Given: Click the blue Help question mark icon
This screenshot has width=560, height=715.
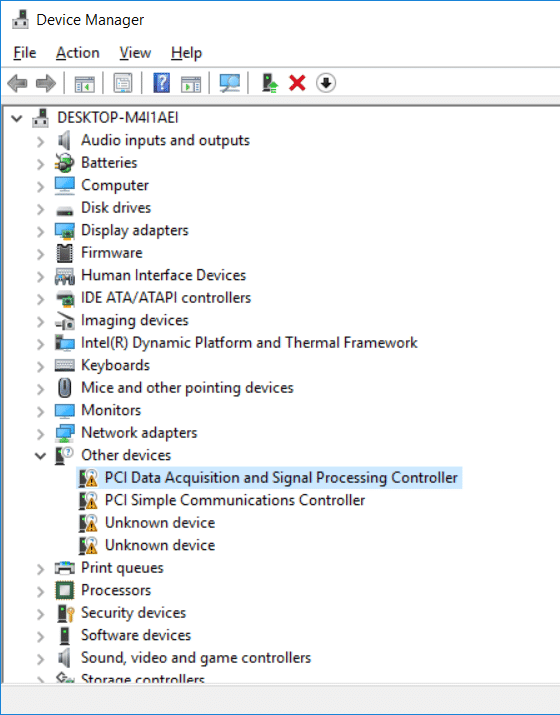Looking at the screenshot, I should pos(161,83).
